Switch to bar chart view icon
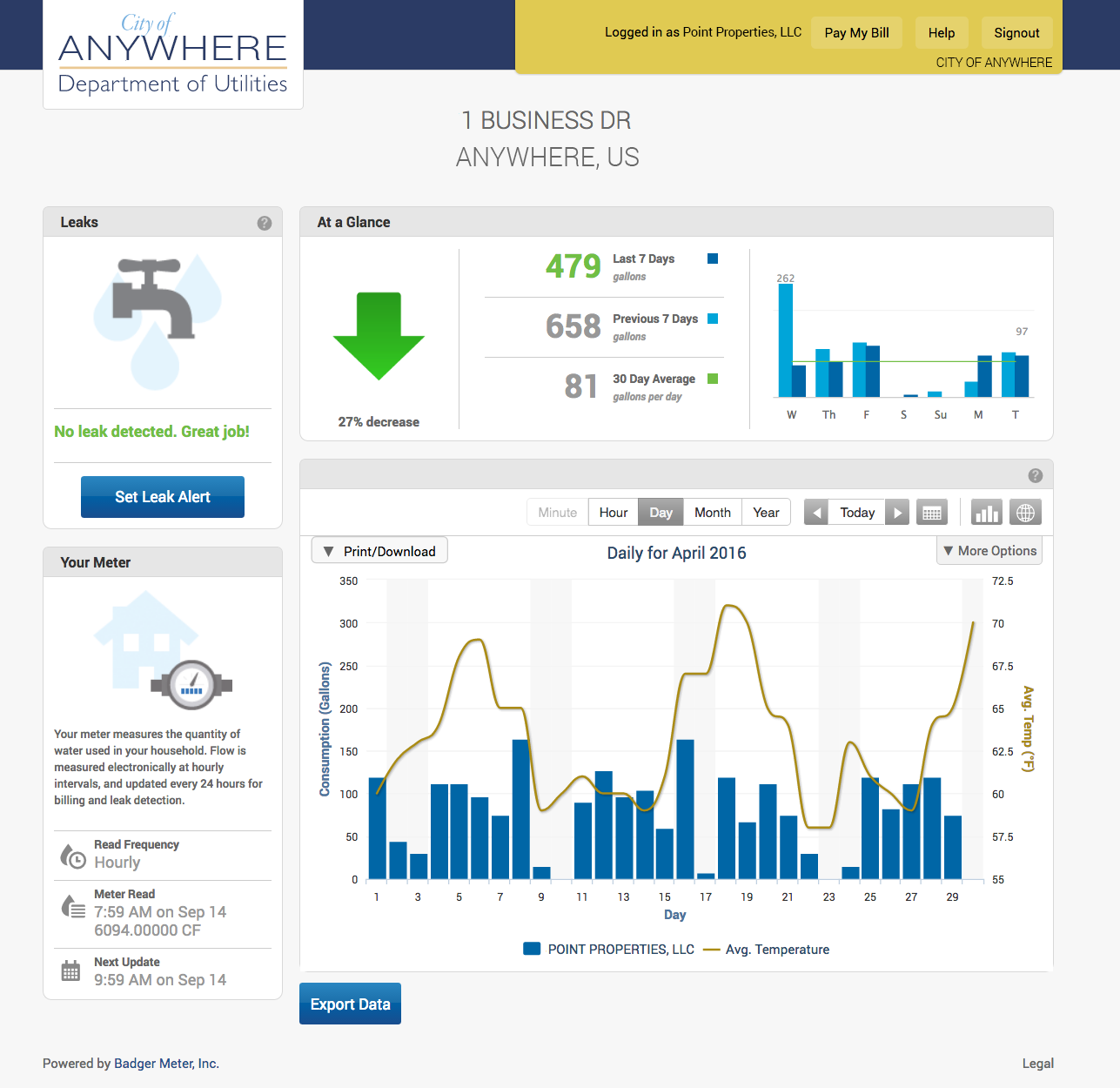The image size is (1120, 1088). point(987,513)
